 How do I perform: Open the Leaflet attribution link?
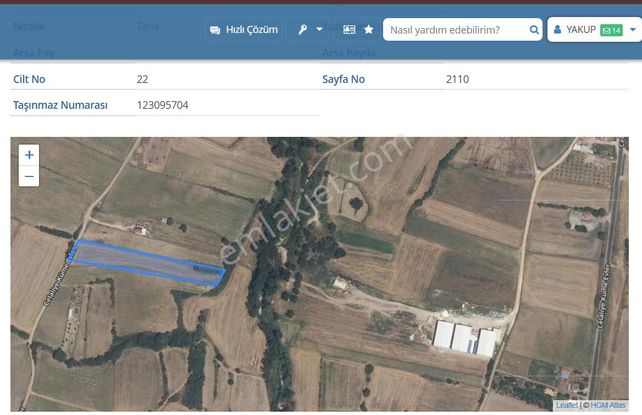click(x=567, y=405)
